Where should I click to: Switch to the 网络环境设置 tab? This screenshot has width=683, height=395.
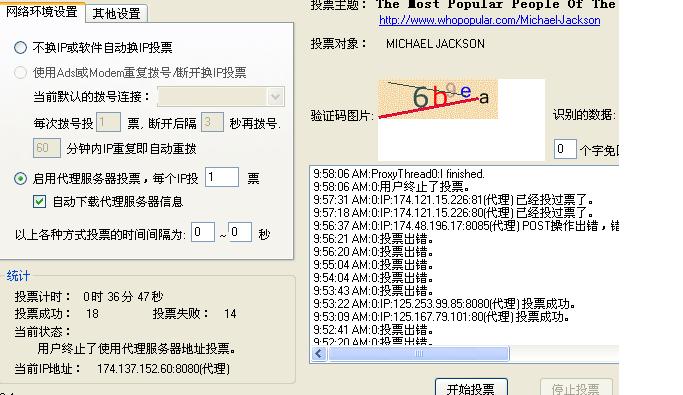(41, 12)
